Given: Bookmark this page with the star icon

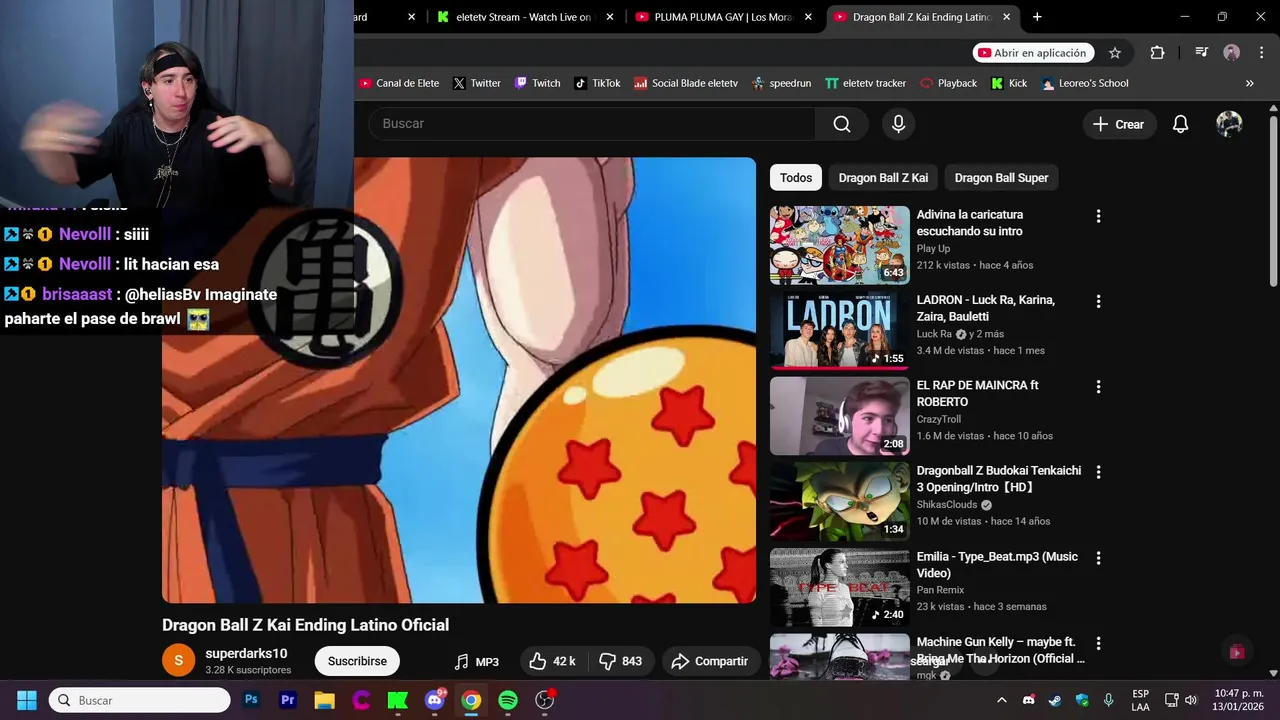Looking at the screenshot, I should pos(1115,53).
